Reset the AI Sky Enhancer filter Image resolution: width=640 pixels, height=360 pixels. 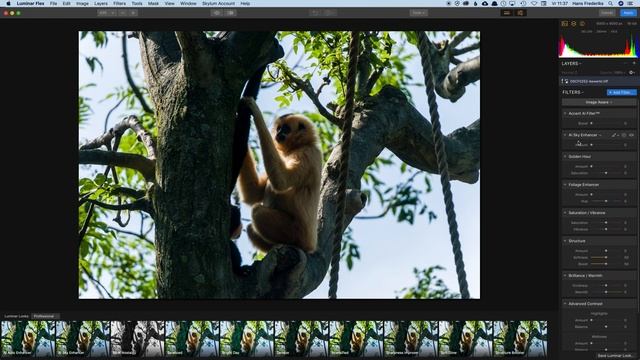(x=624, y=135)
